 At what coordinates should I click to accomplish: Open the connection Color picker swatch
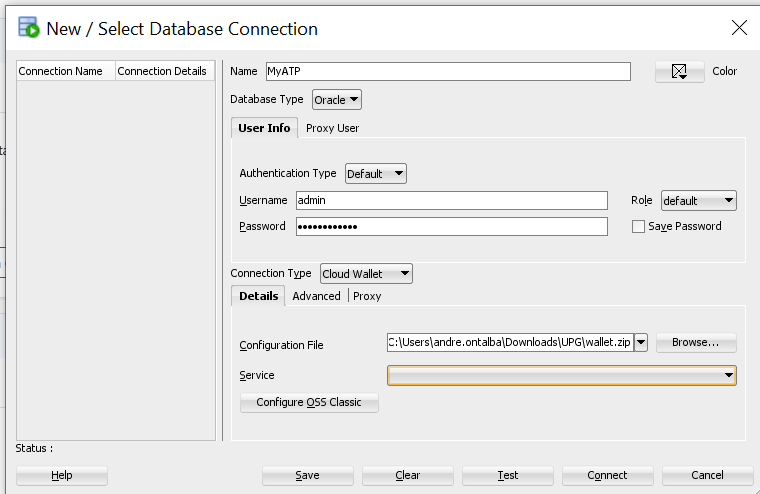click(680, 72)
